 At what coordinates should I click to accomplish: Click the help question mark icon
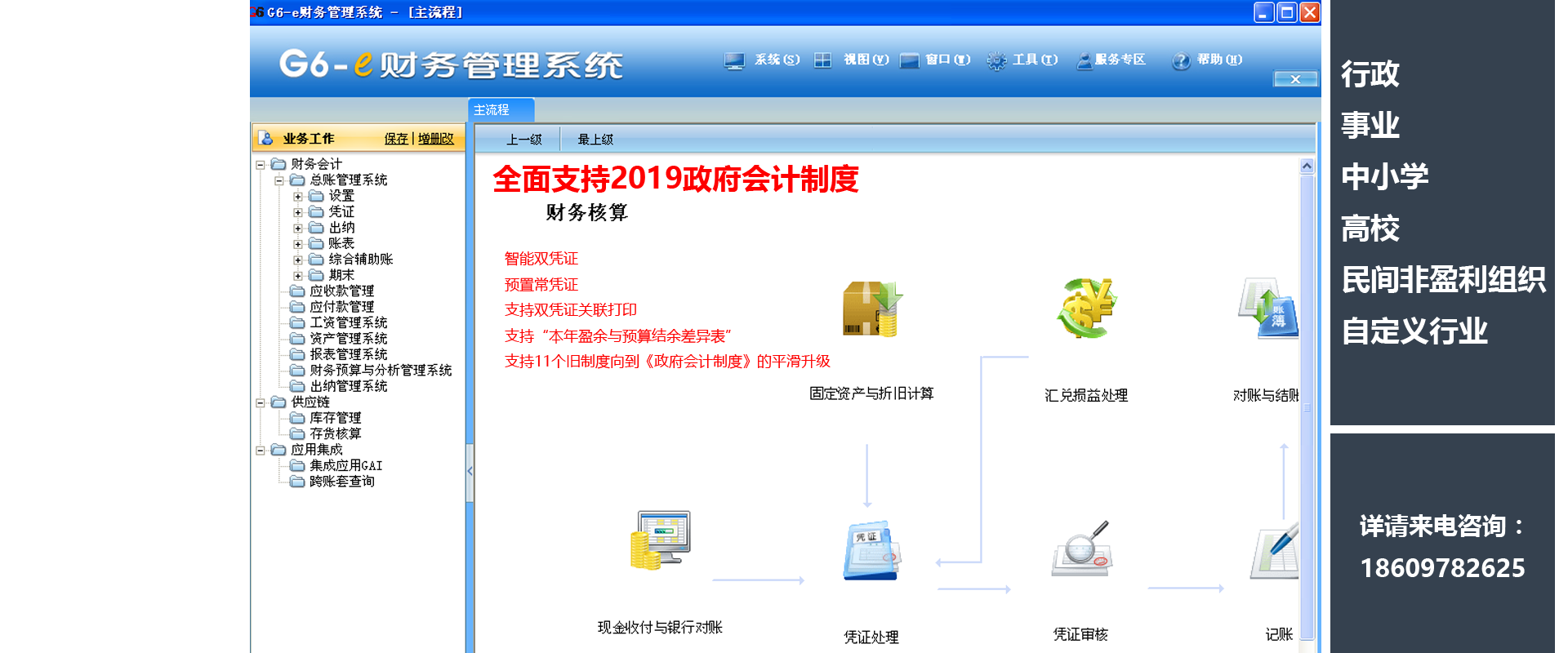(1180, 60)
